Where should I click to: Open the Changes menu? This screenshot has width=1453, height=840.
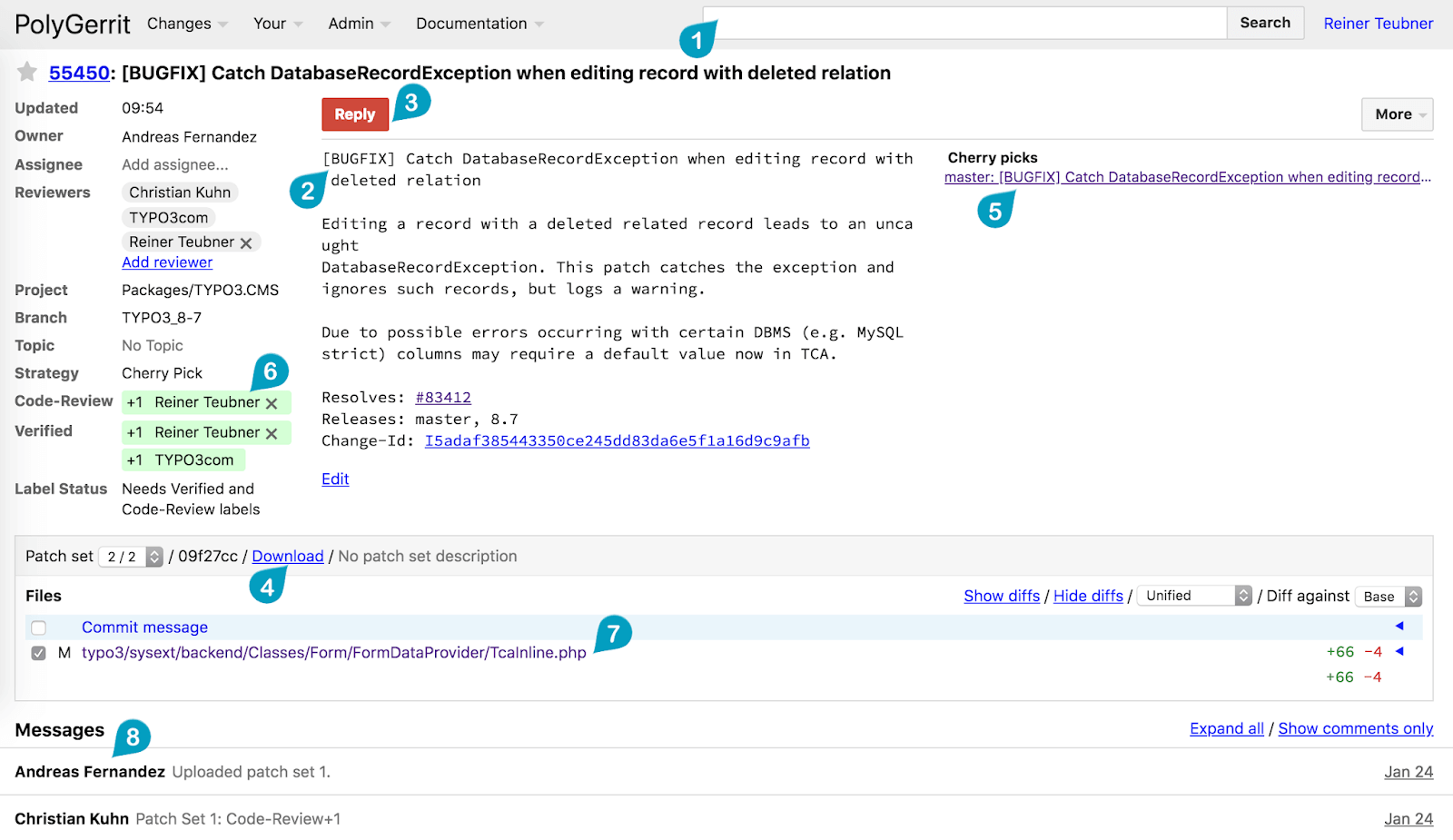187,24
